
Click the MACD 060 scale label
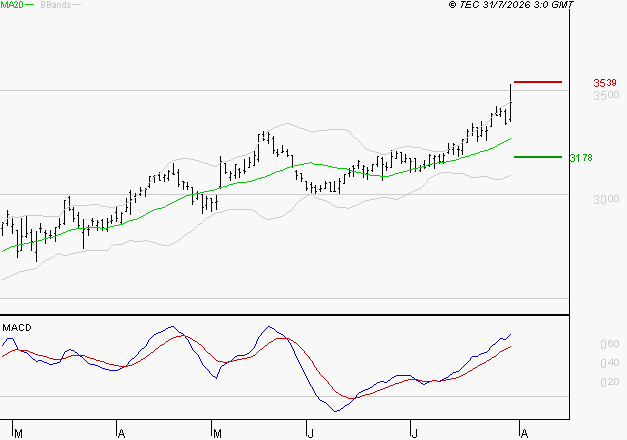(x=610, y=344)
